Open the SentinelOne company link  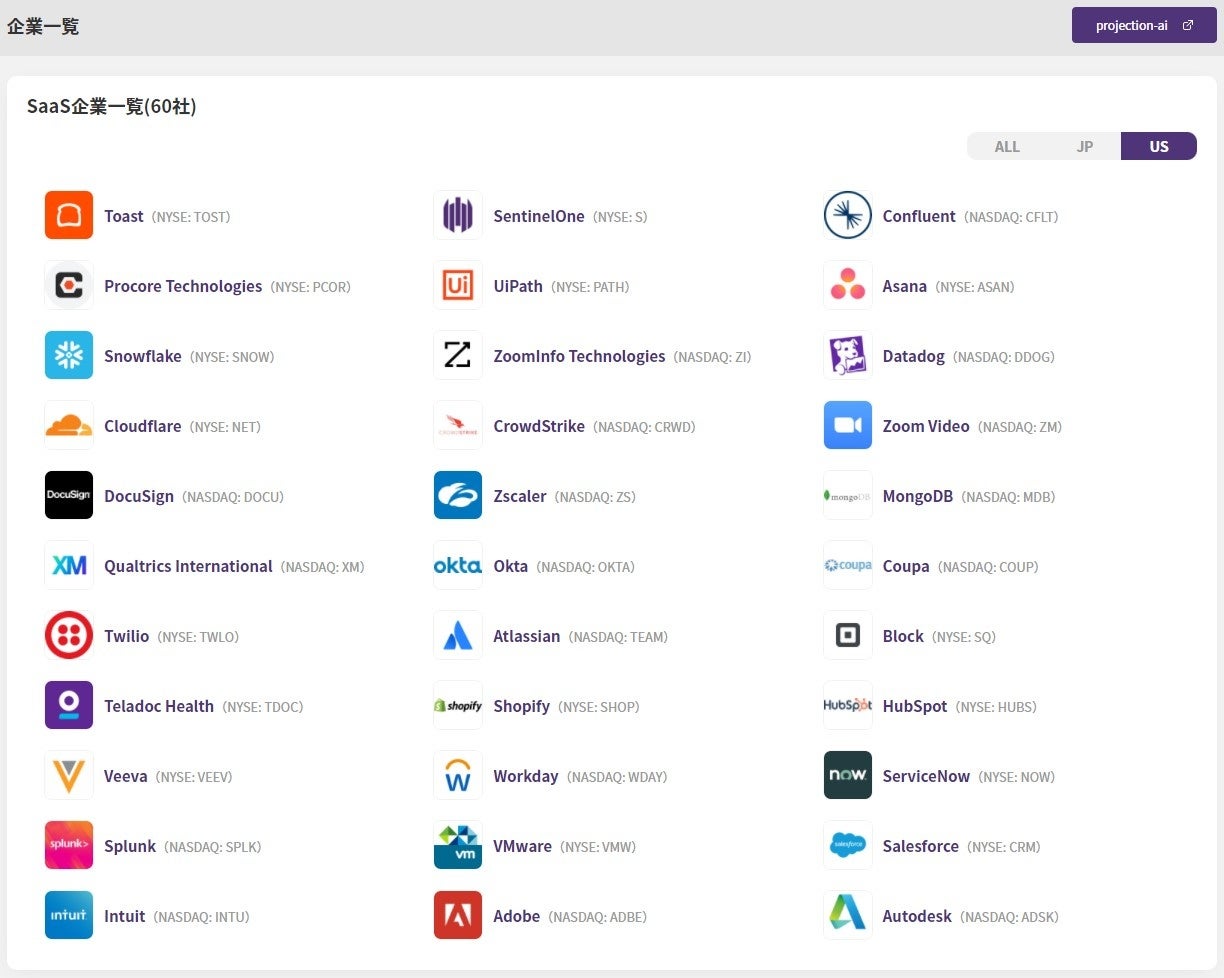(x=539, y=216)
